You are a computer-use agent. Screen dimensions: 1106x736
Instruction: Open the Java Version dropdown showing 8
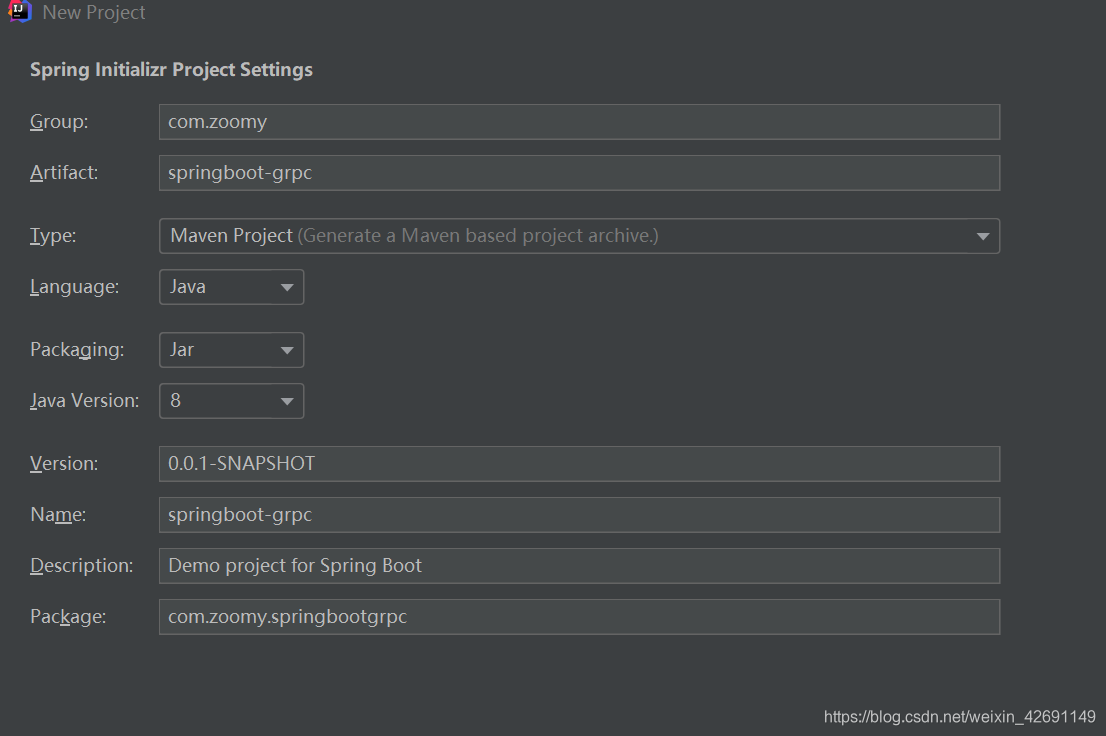click(231, 401)
